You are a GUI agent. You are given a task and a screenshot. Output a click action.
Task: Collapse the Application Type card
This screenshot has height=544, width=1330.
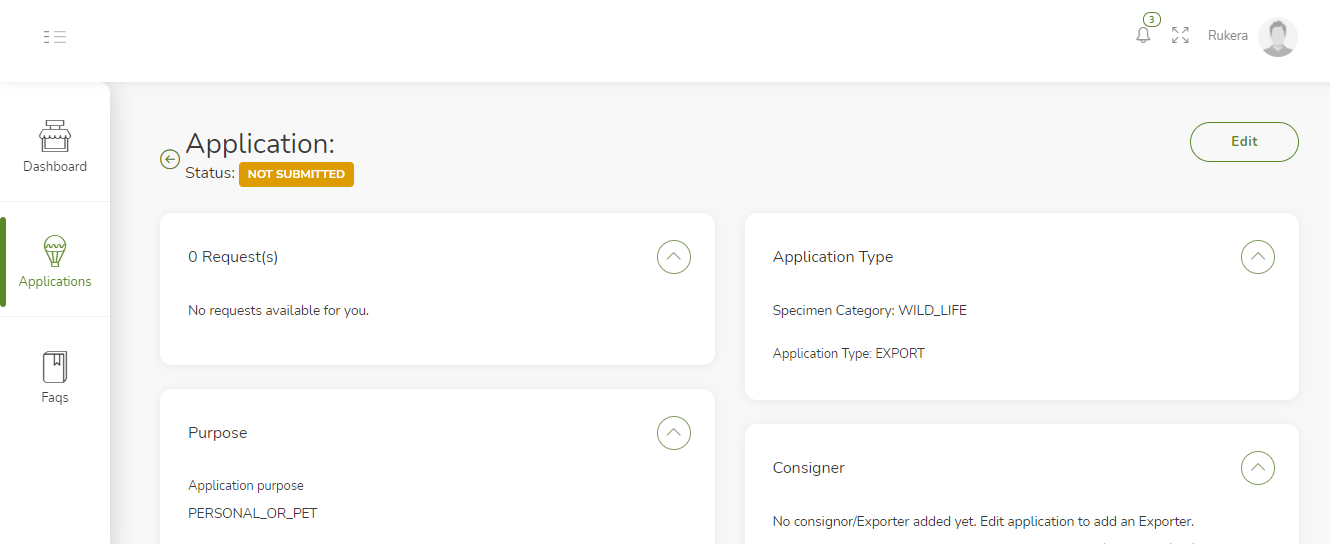click(x=1257, y=257)
